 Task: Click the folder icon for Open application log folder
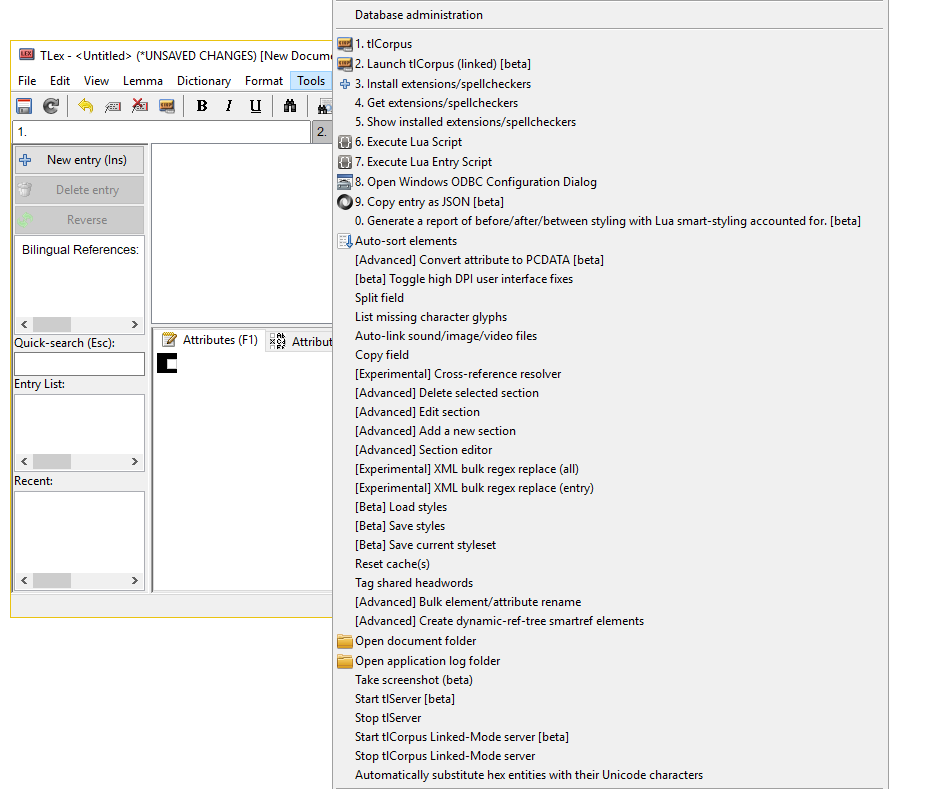pyautogui.click(x=345, y=661)
